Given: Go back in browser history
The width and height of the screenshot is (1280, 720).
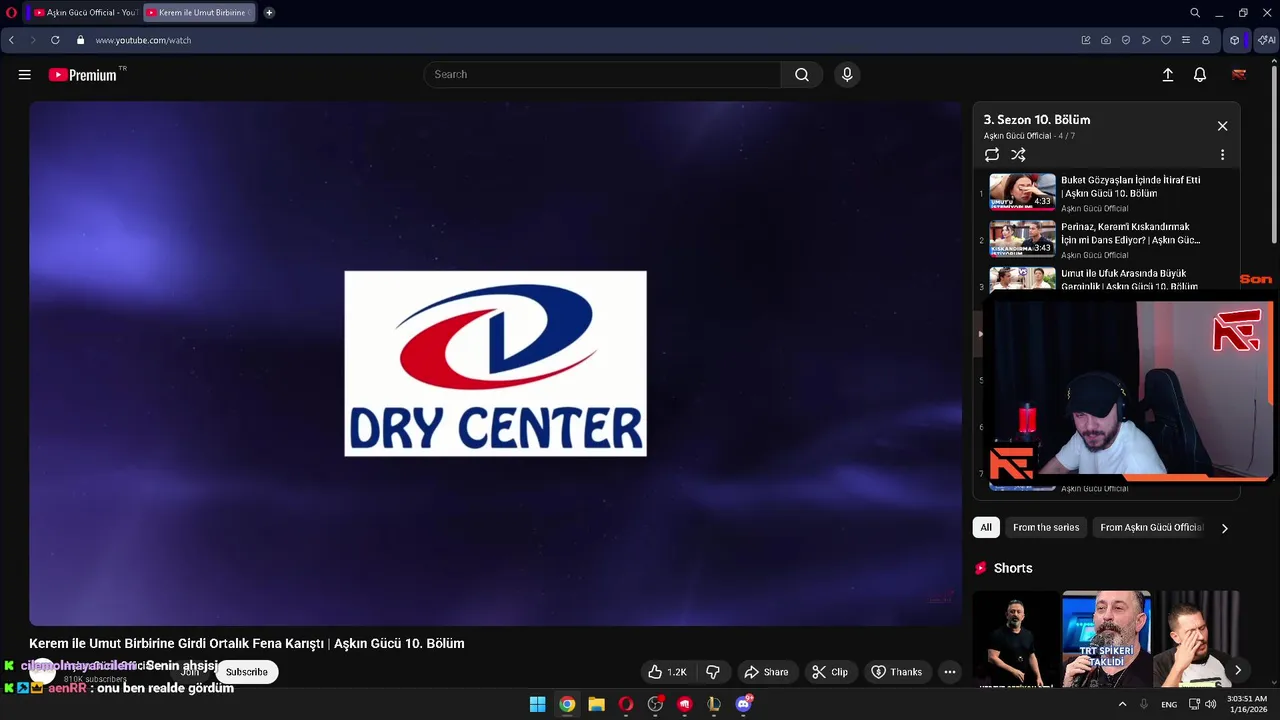Looking at the screenshot, I should (11, 40).
